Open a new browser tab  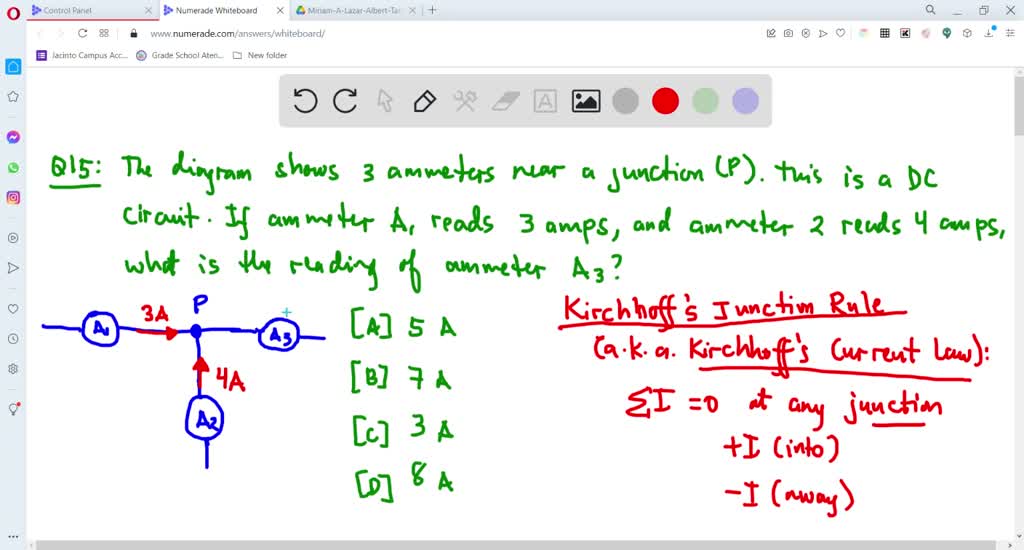point(432,10)
